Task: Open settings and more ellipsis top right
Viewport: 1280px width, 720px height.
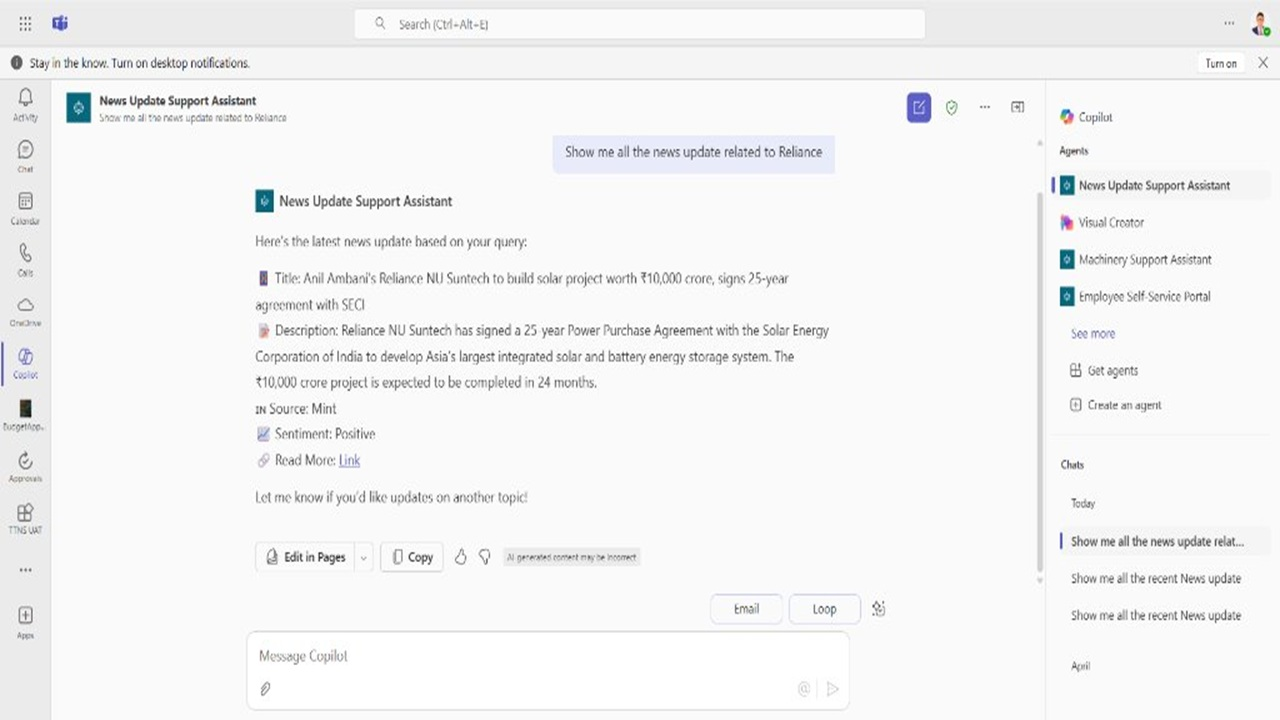Action: pos(1229,23)
